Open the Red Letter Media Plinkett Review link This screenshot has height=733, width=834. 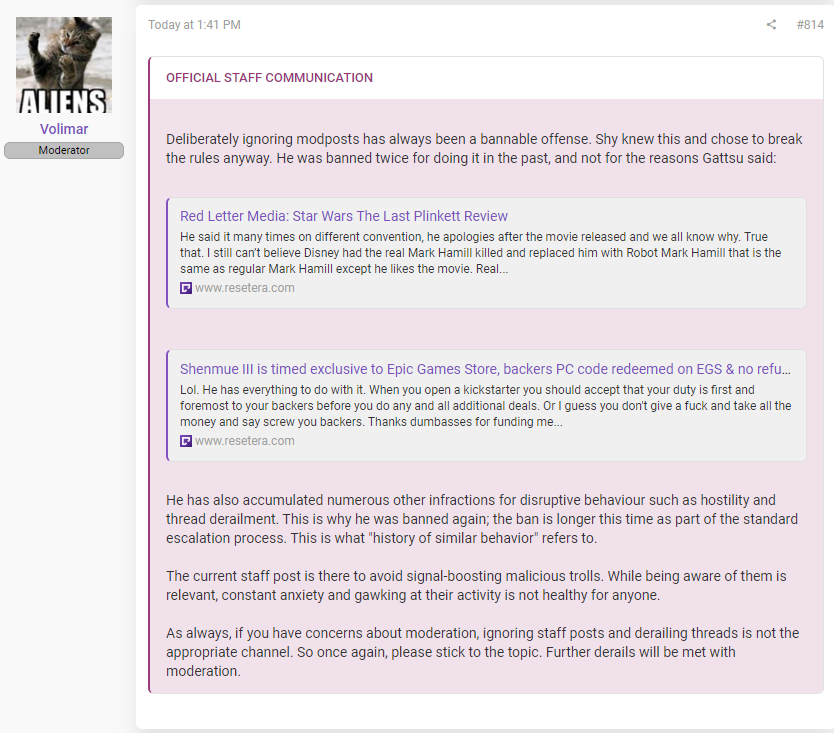(344, 216)
